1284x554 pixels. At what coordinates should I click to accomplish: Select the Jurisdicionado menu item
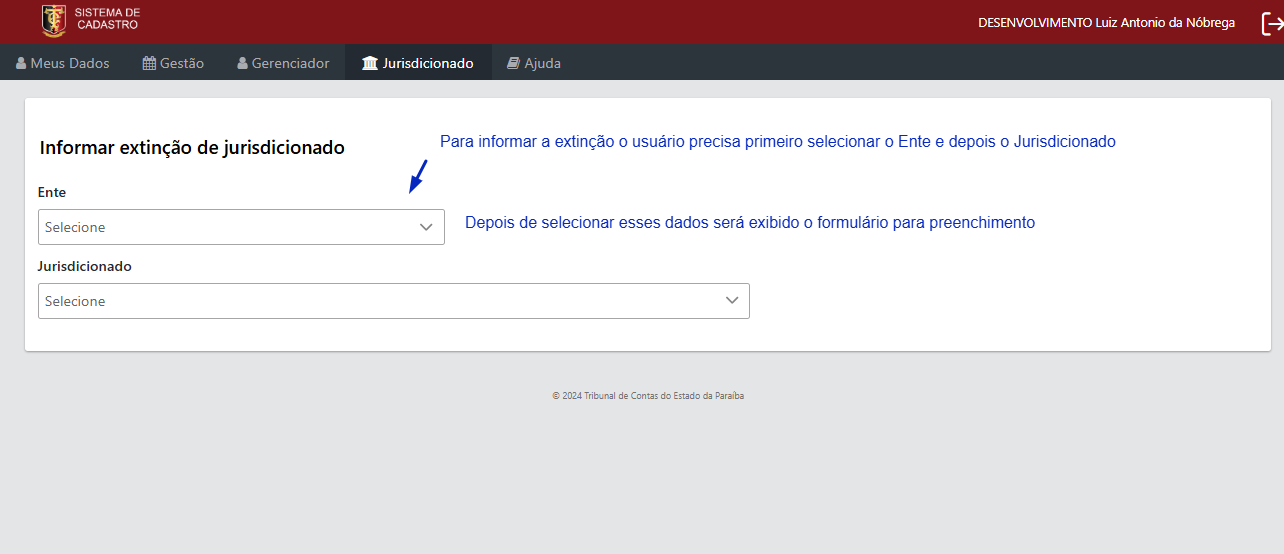tap(418, 63)
